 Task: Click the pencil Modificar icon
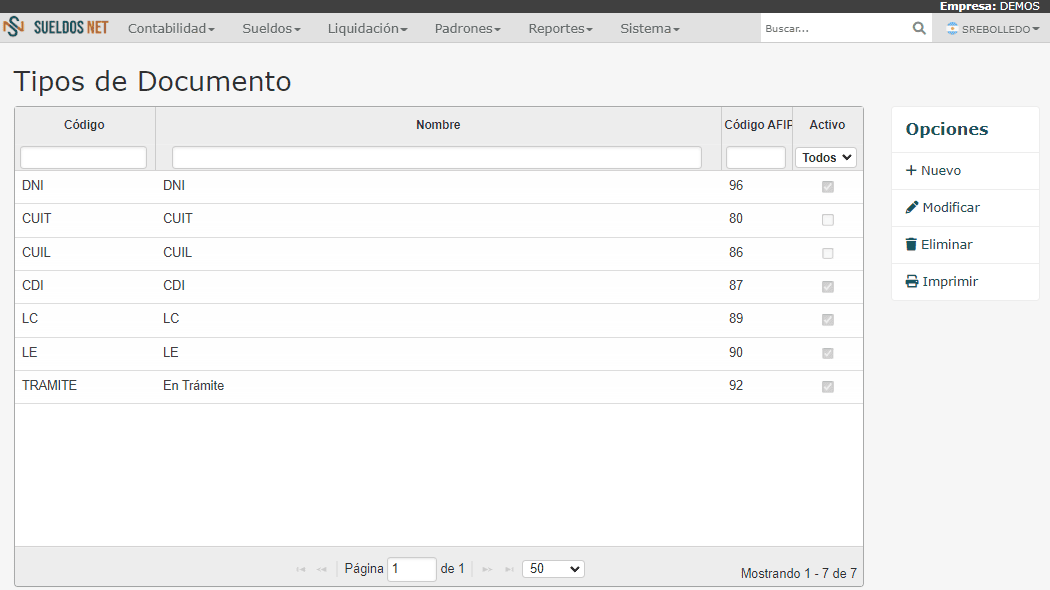click(911, 208)
